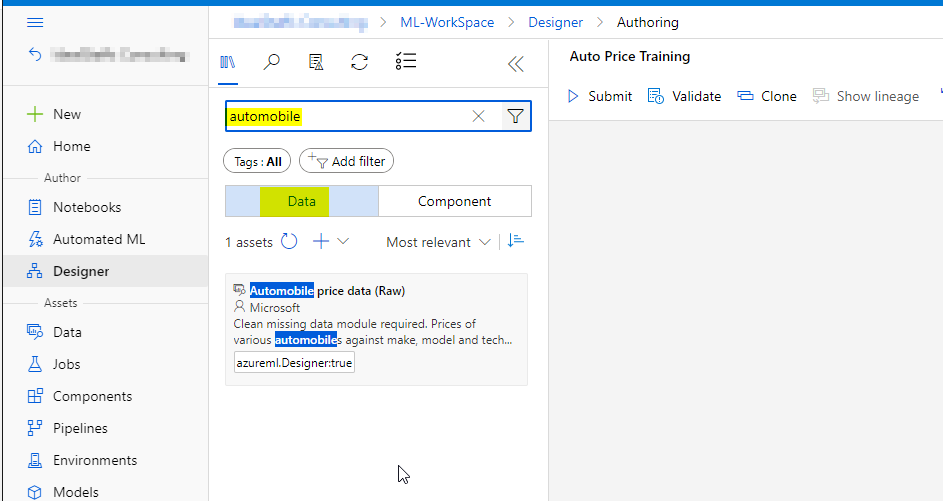Screen dimensions: 943x501
Task: Click the Add filter button
Action: click(x=347, y=161)
